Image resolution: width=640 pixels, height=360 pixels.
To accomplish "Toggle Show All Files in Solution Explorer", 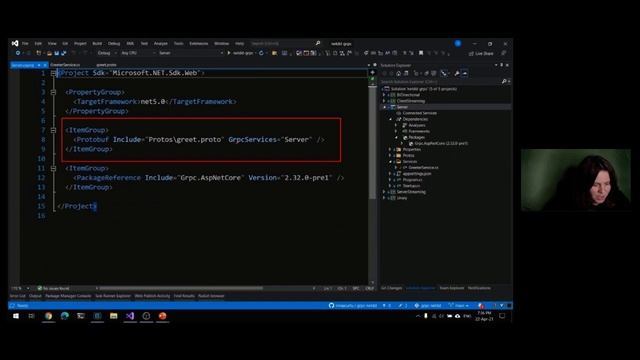I will click(433, 73).
